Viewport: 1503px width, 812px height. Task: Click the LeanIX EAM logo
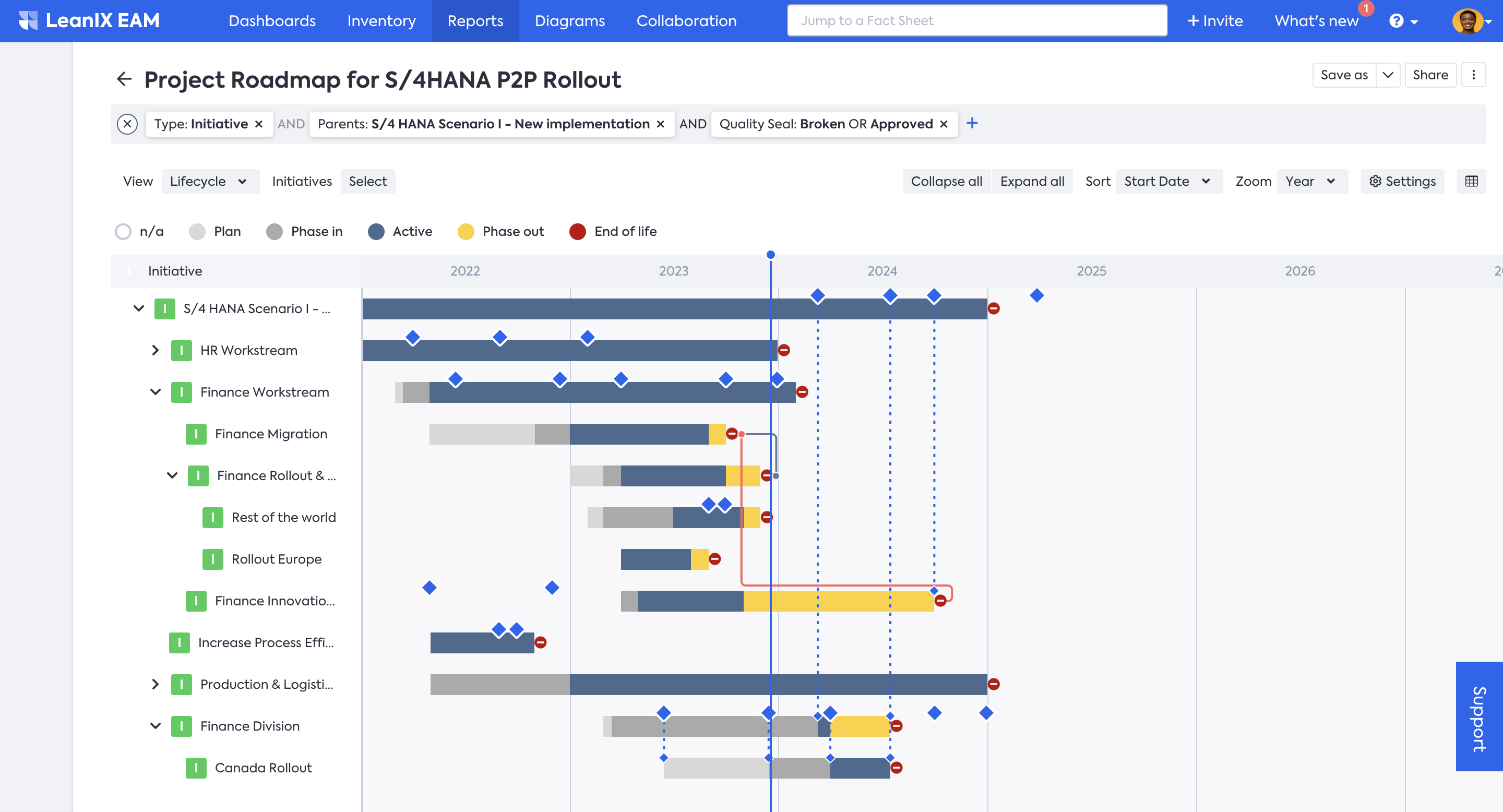pos(89,20)
